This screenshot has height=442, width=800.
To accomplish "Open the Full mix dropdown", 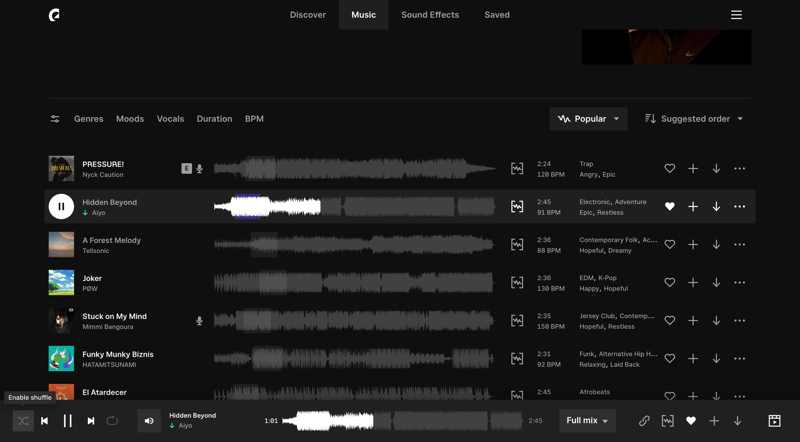I will click(587, 421).
